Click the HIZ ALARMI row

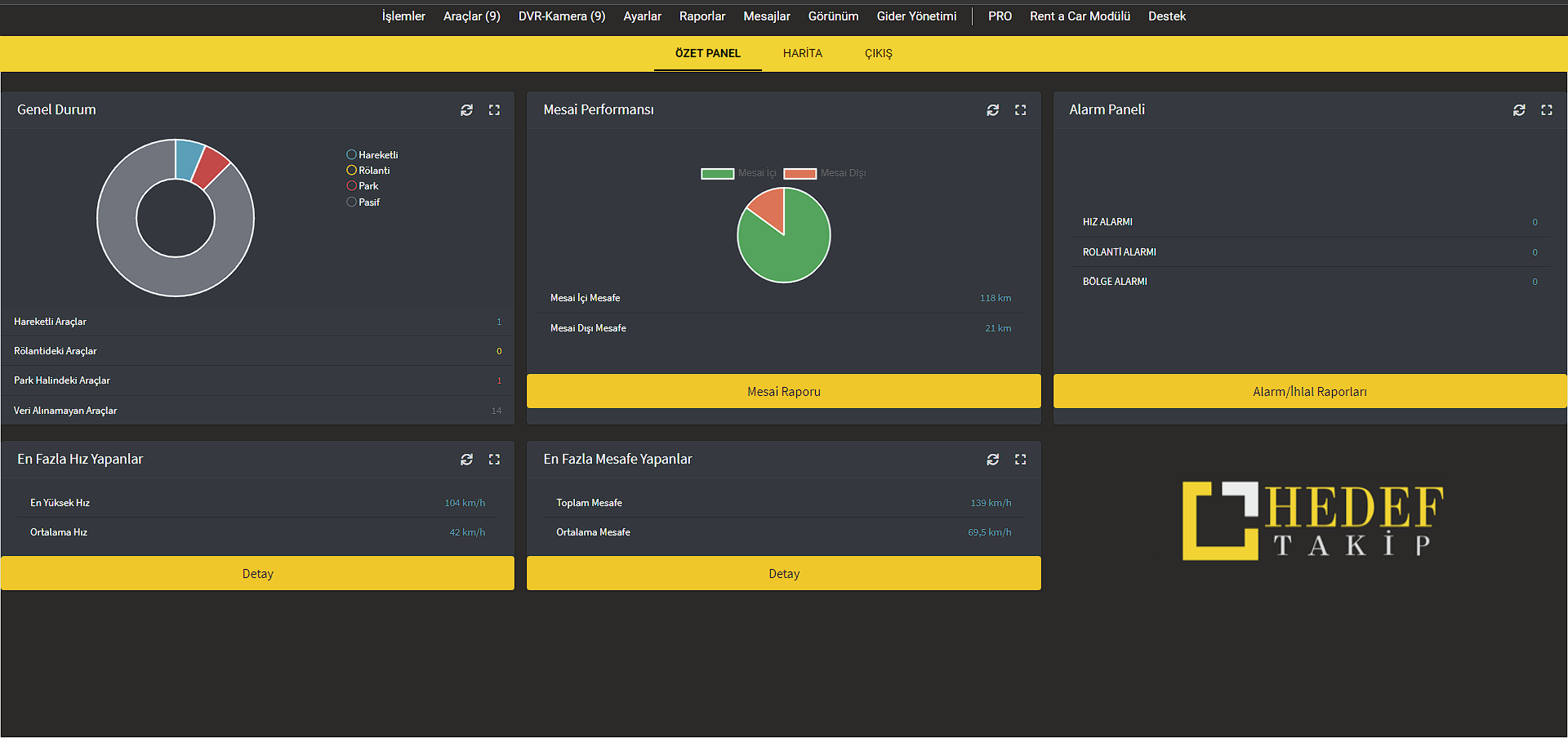1310,222
